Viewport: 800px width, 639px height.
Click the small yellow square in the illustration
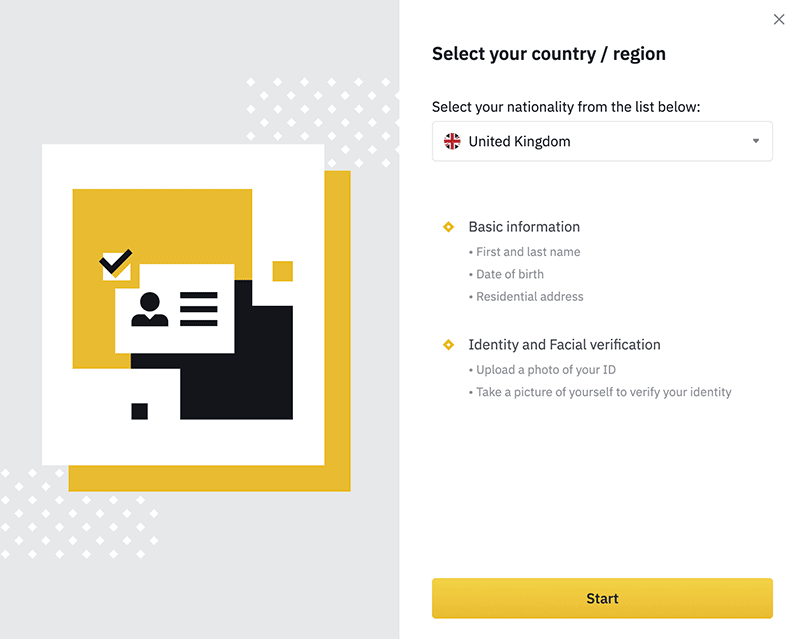(280, 268)
